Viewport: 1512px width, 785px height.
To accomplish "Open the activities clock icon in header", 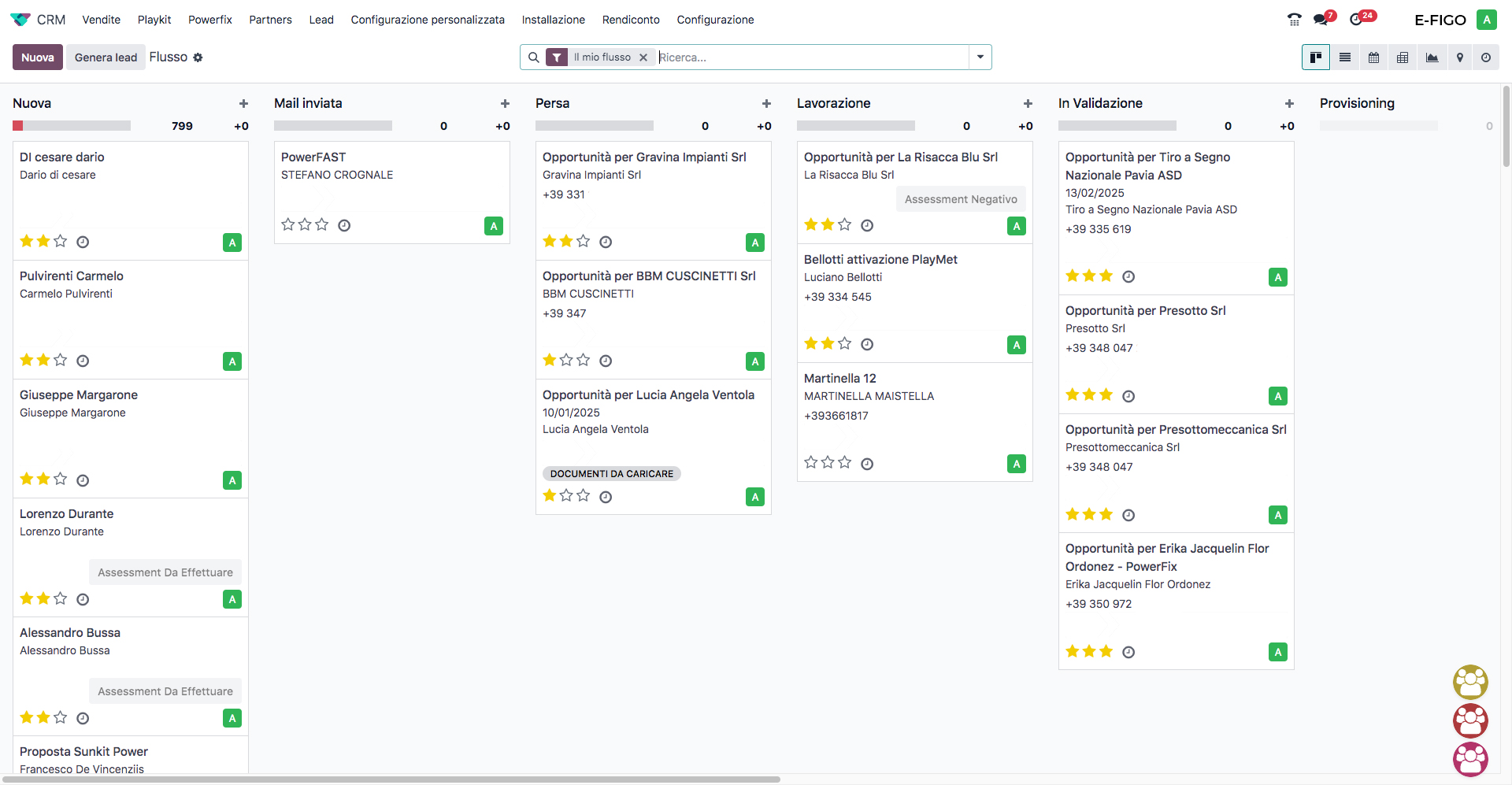I will 1356,20.
